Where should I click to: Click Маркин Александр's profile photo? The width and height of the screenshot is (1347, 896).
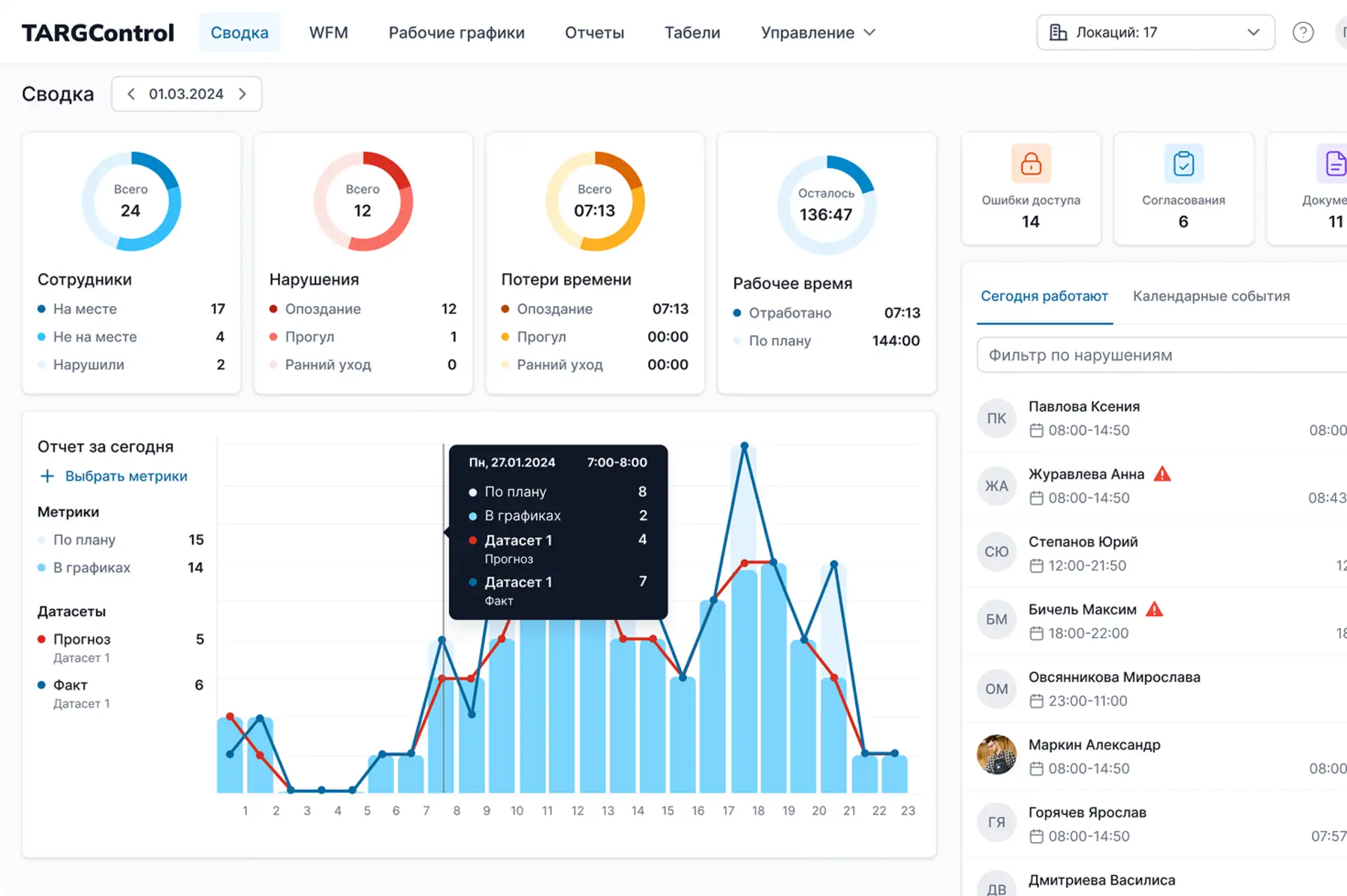[x=996, y=755]
